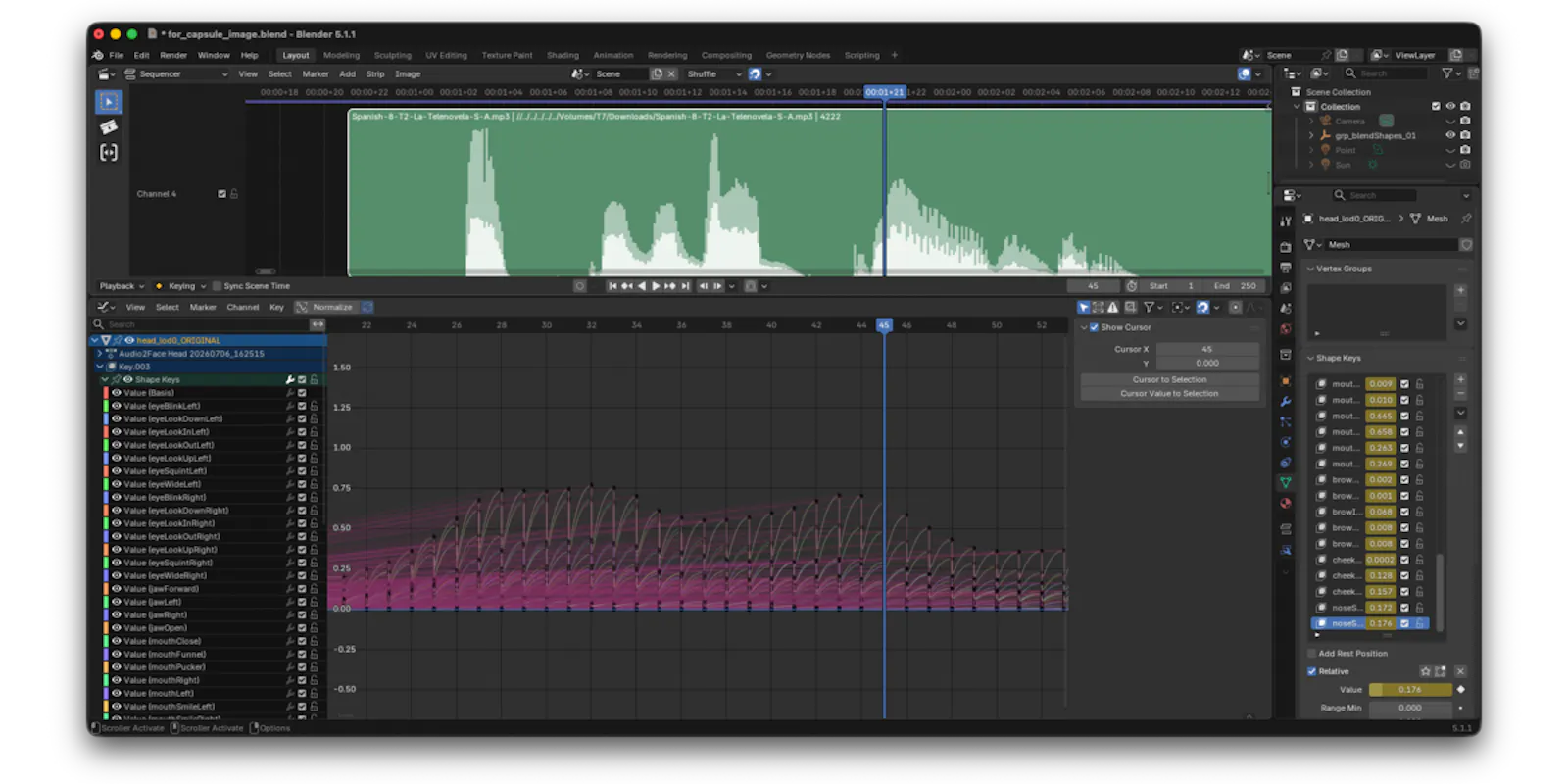
Task: Toggle visibility of grp_blendShapes_01 in outliner
Action: [x=1450, y=135]
